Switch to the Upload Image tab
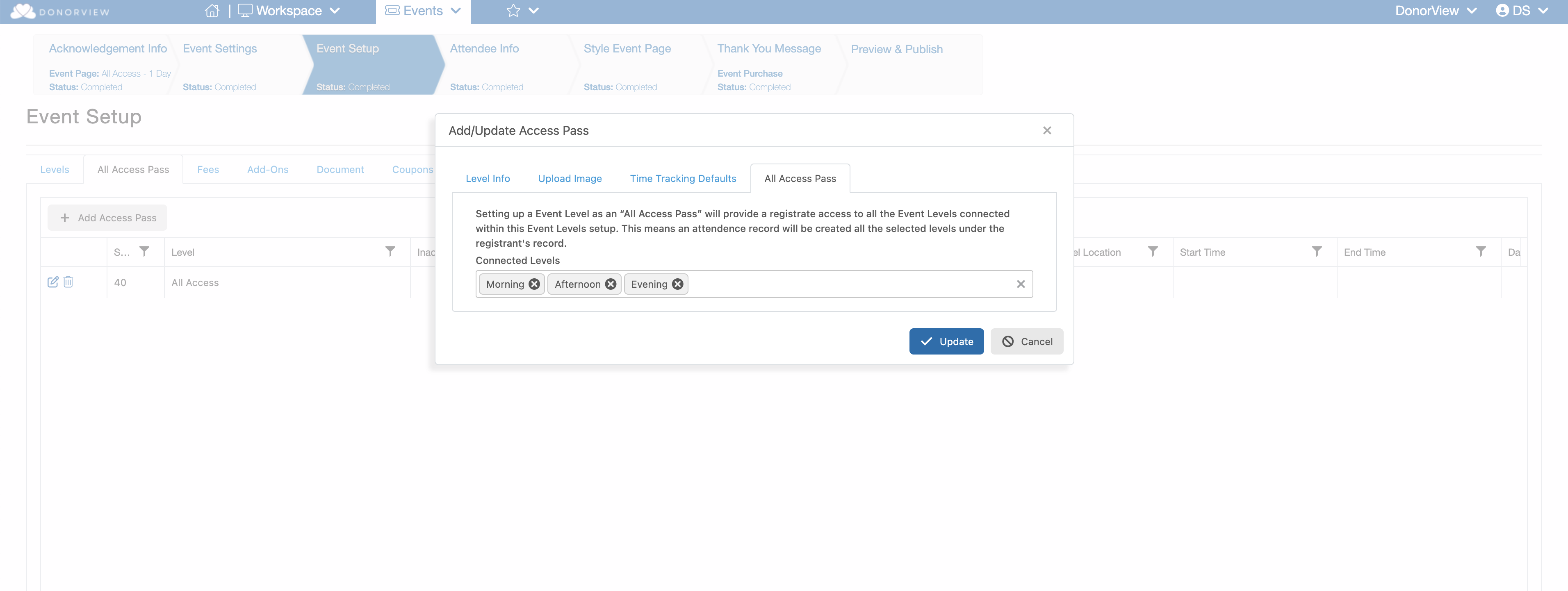 (x=570, y=178)
